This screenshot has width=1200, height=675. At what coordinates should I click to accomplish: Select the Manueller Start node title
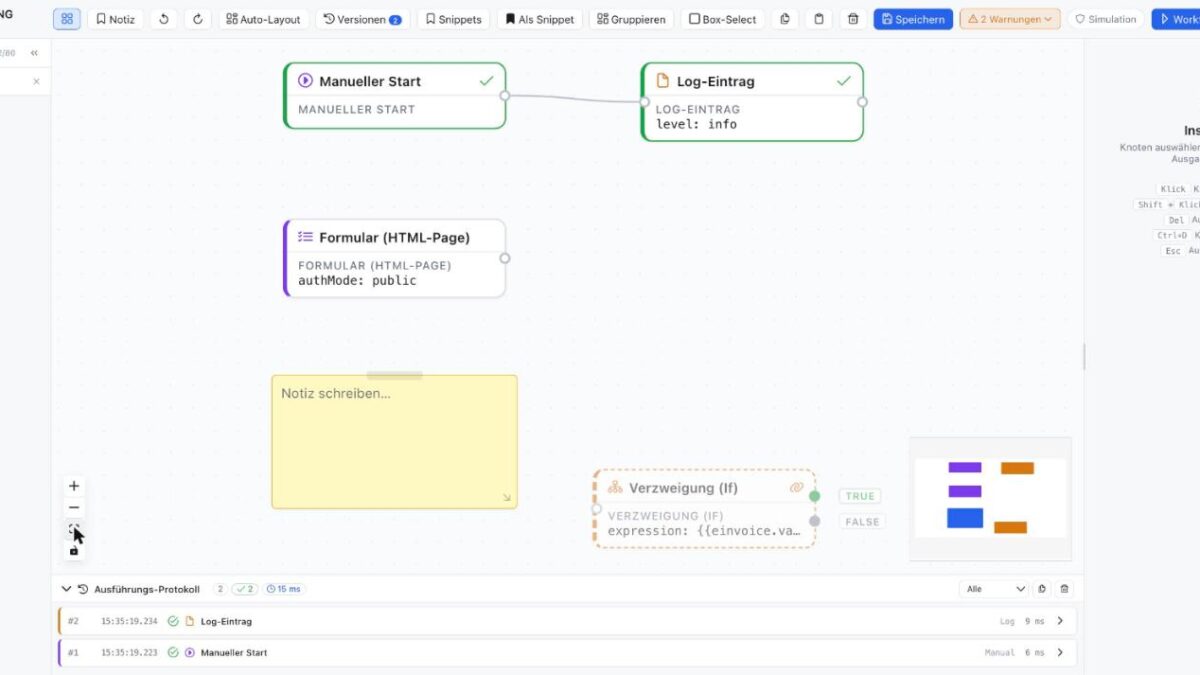coord(370,81)
